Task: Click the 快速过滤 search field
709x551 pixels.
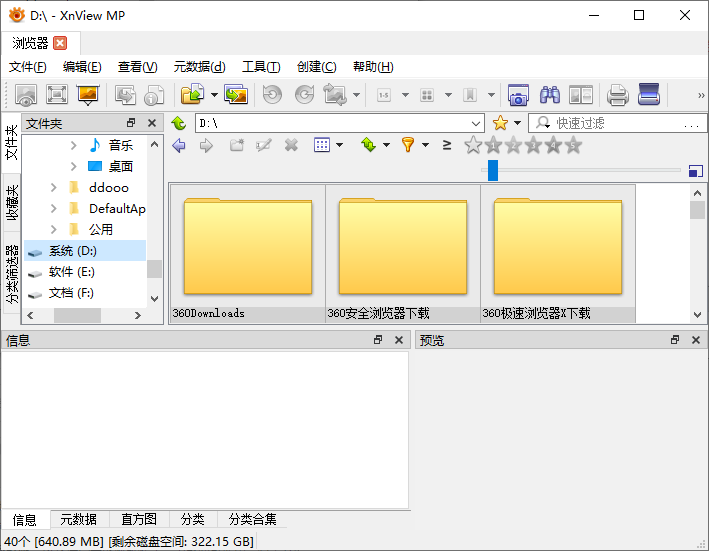Action: [618, 123]
